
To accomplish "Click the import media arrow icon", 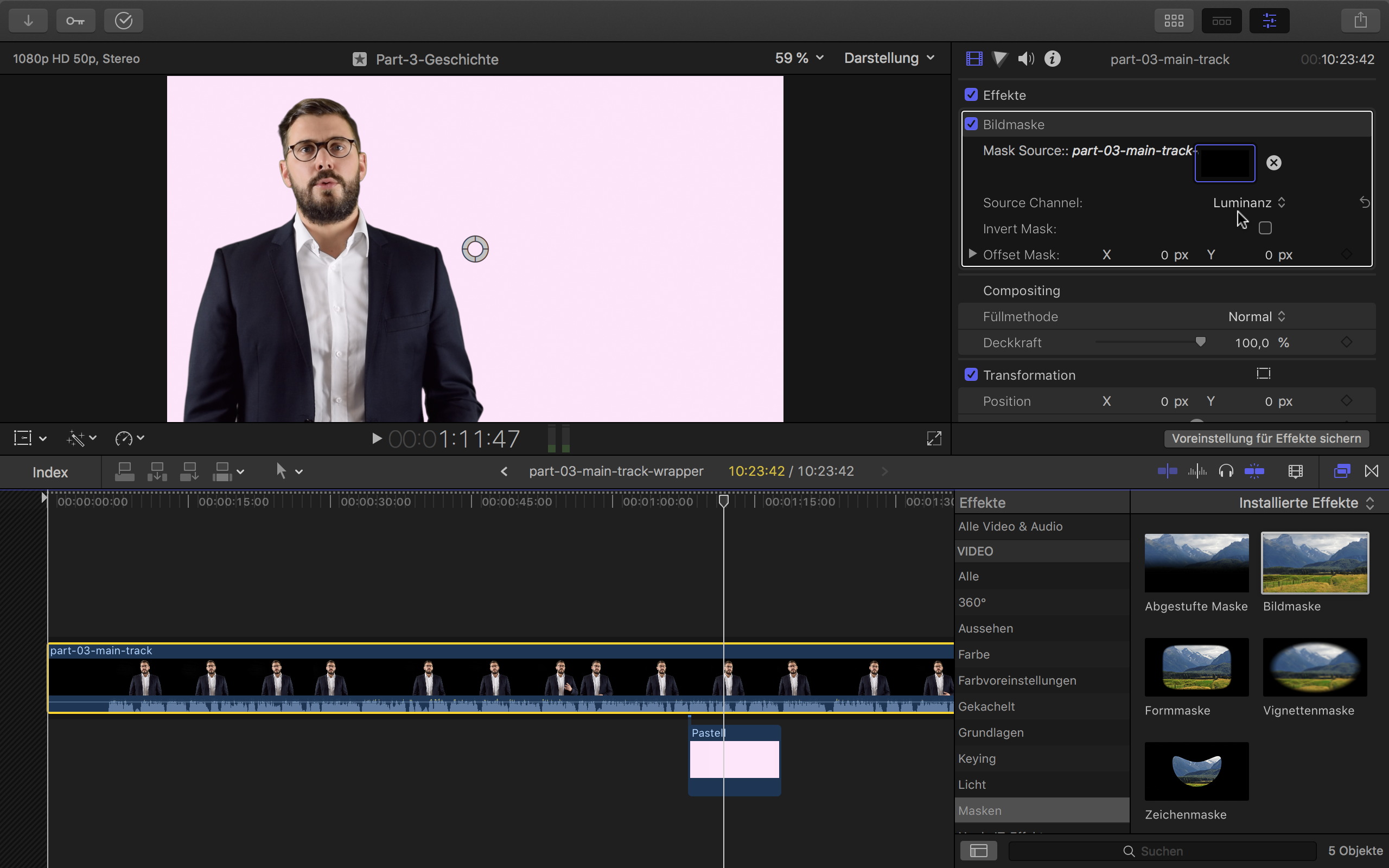I will click(x=28, y=21).
